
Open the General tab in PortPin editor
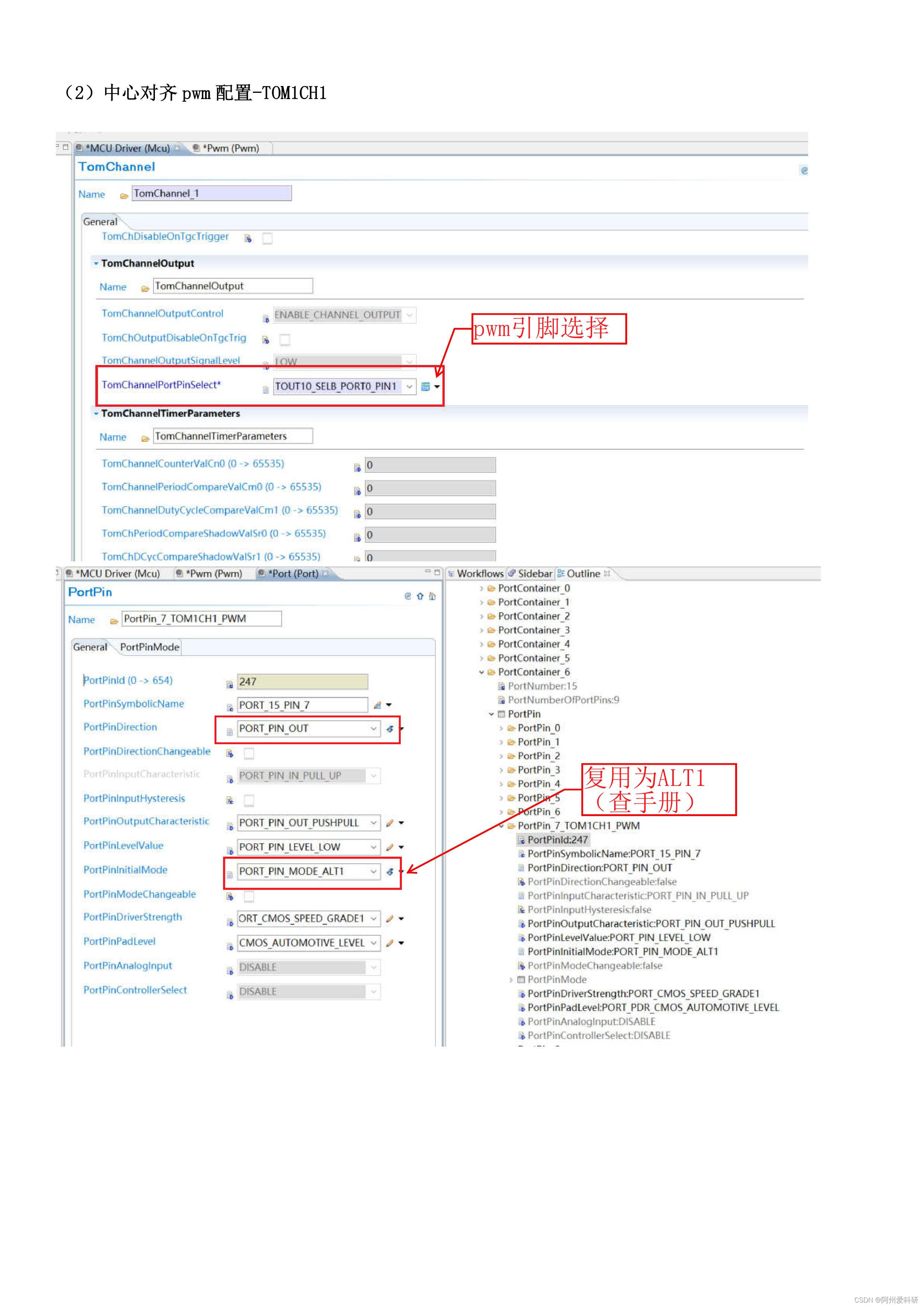(x=90, y=647)
